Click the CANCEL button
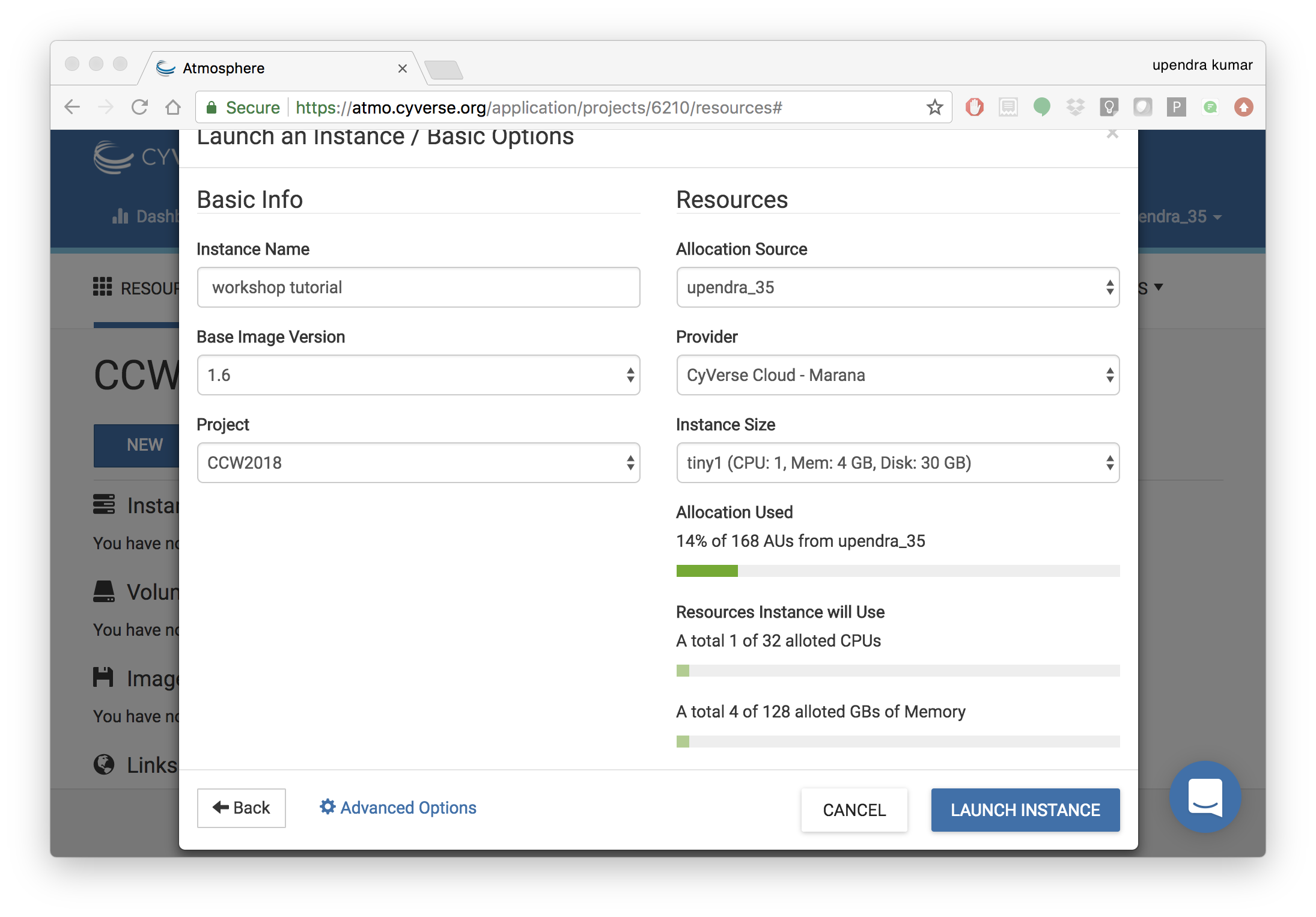Screen dimensions: 1316x917 pos(854,809)
